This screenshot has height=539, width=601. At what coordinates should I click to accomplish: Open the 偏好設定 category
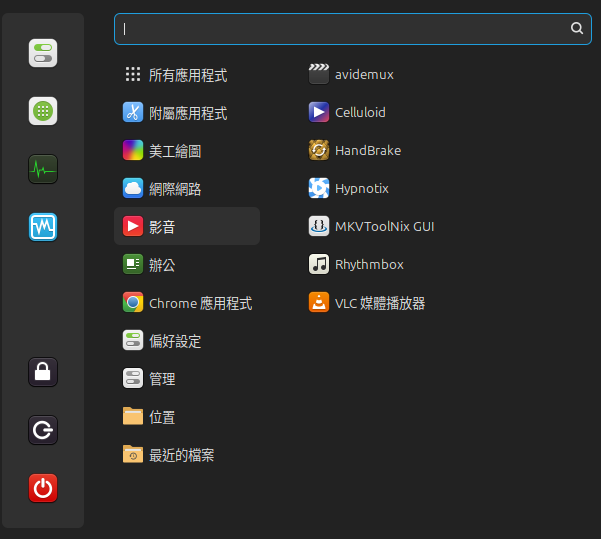click(187, 340)
